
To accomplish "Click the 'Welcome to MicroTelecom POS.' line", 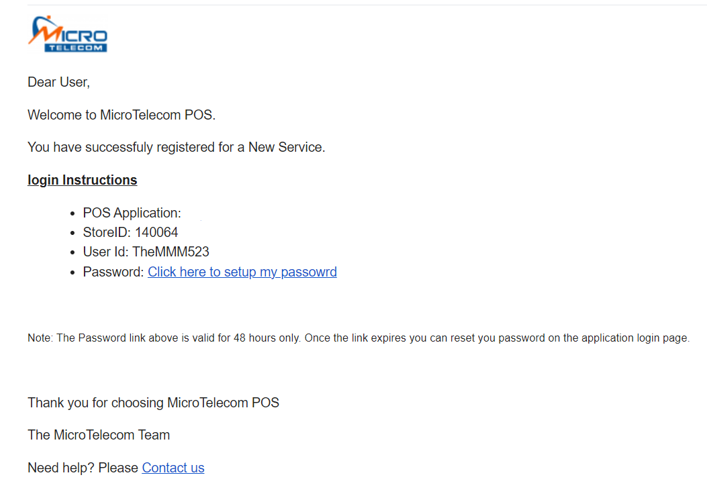I will click(122, 115).
